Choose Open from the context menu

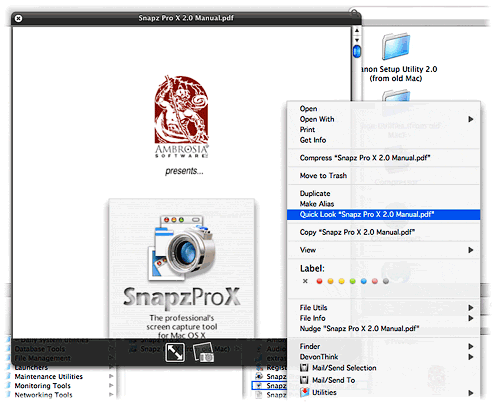[x=308, y=109]
